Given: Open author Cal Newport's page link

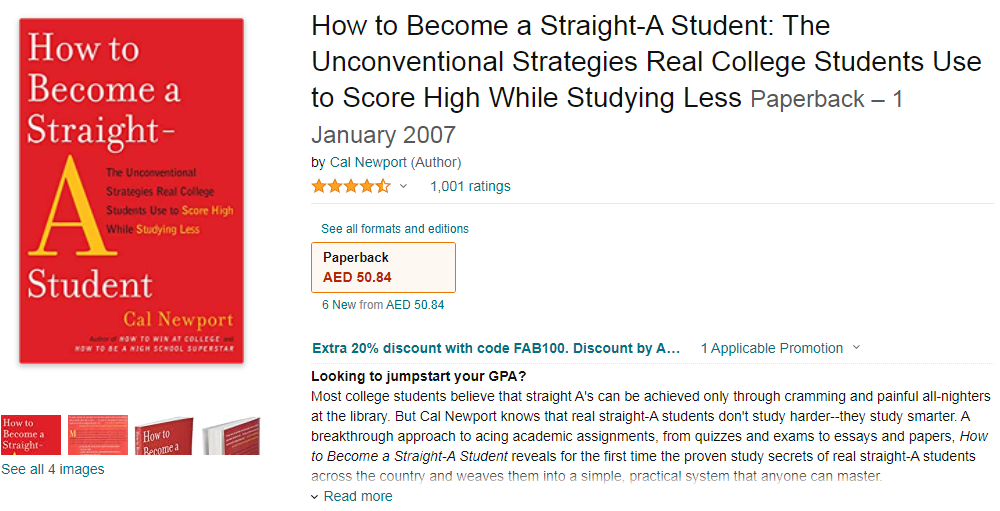Looking at the screenshot, I should click(x=368, y=162).
